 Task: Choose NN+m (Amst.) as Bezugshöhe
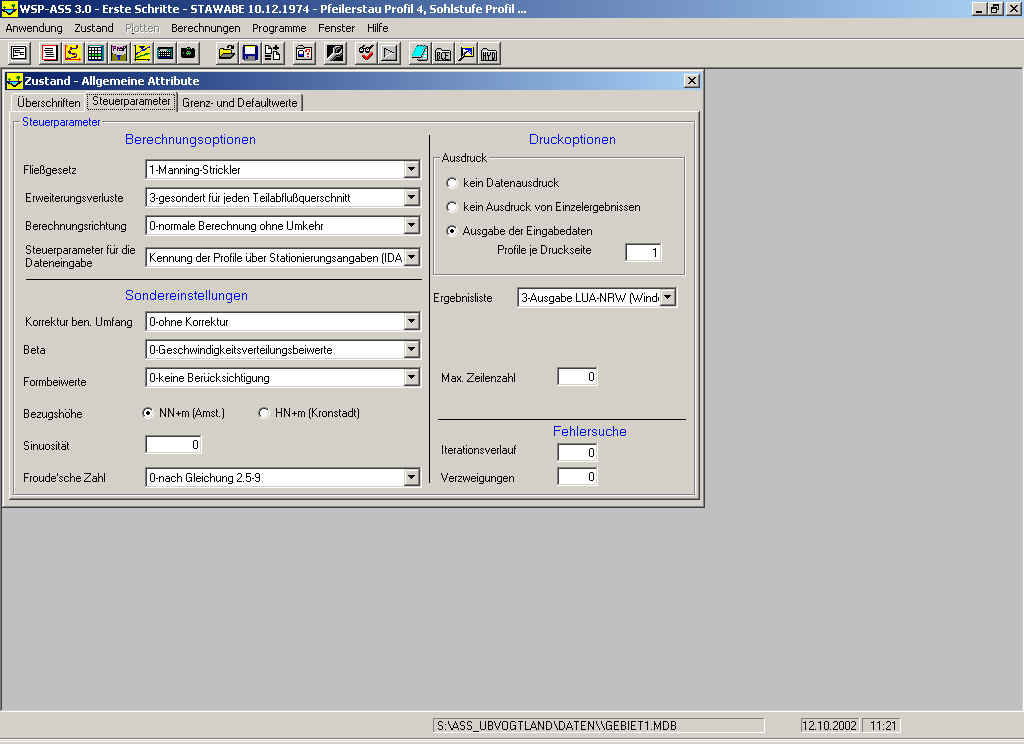coord(148,413)
